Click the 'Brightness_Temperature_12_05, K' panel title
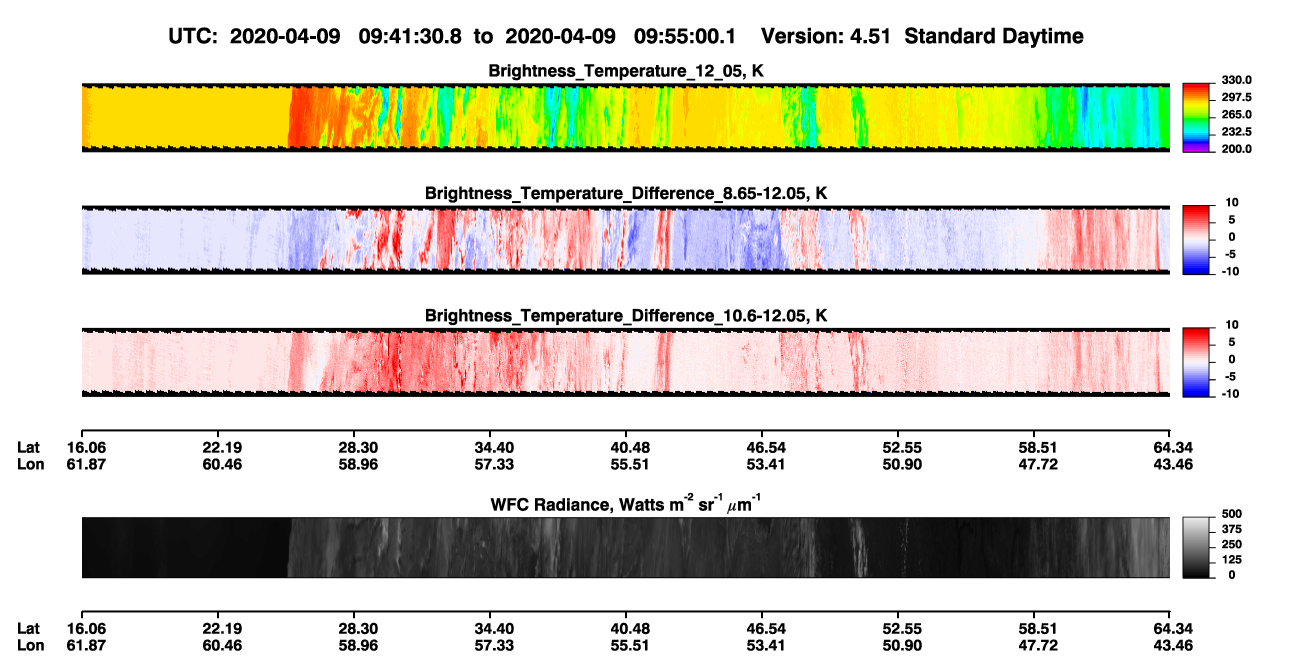The image size is (1300, 667). coord(626,71)
